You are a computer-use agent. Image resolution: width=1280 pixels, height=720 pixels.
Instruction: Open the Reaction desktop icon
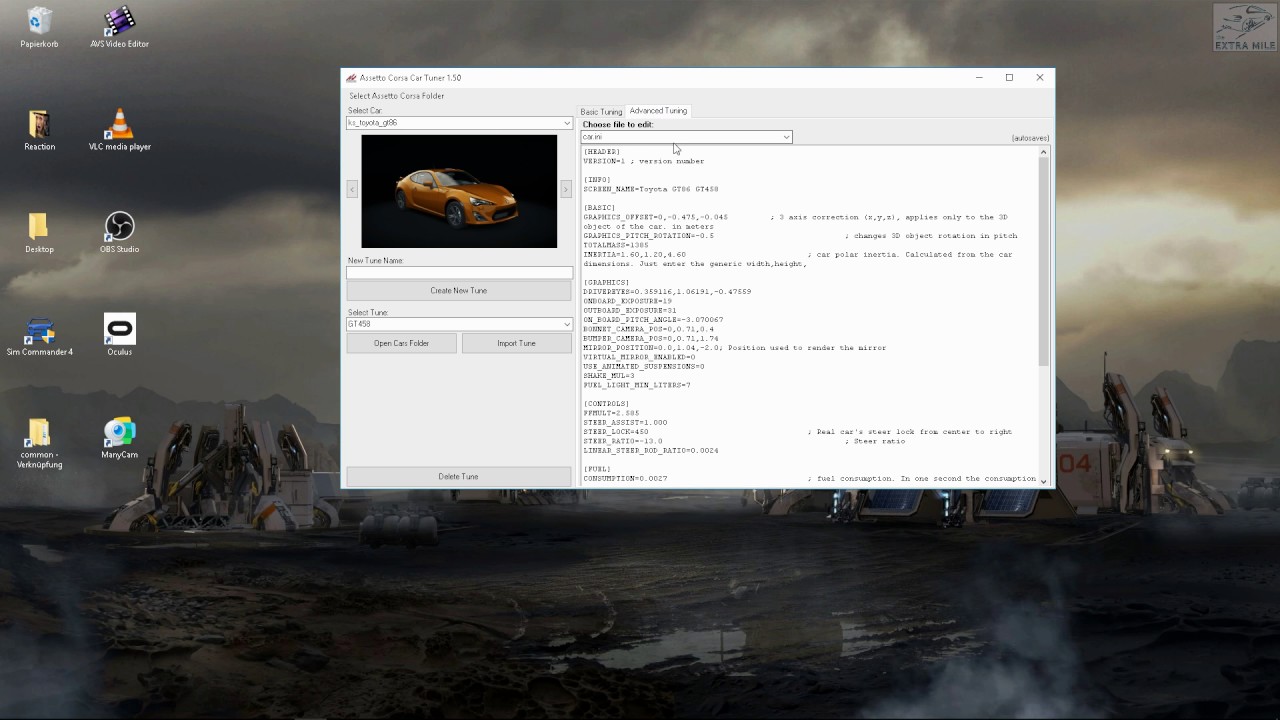coord(39,130)
